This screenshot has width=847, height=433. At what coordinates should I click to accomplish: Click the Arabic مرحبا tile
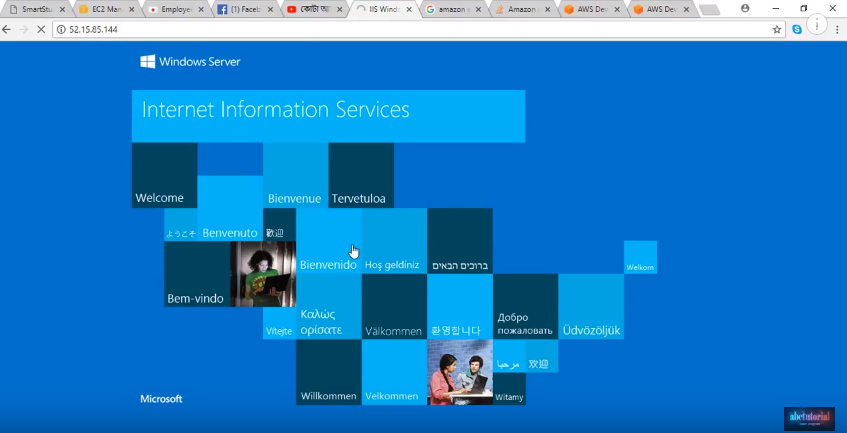[x=509, y=356]
